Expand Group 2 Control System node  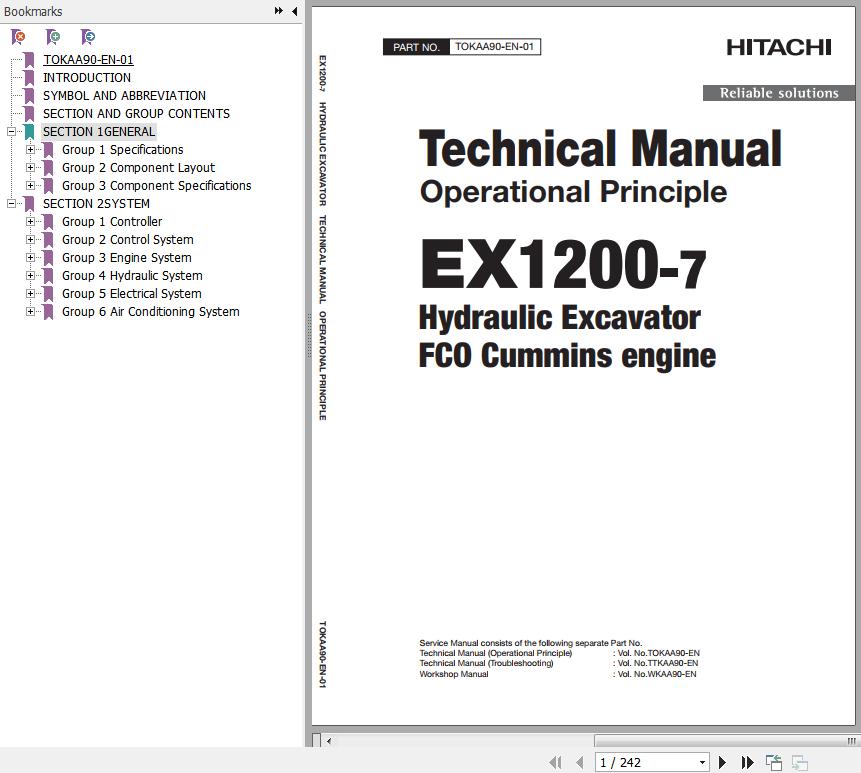click(30, 240)
